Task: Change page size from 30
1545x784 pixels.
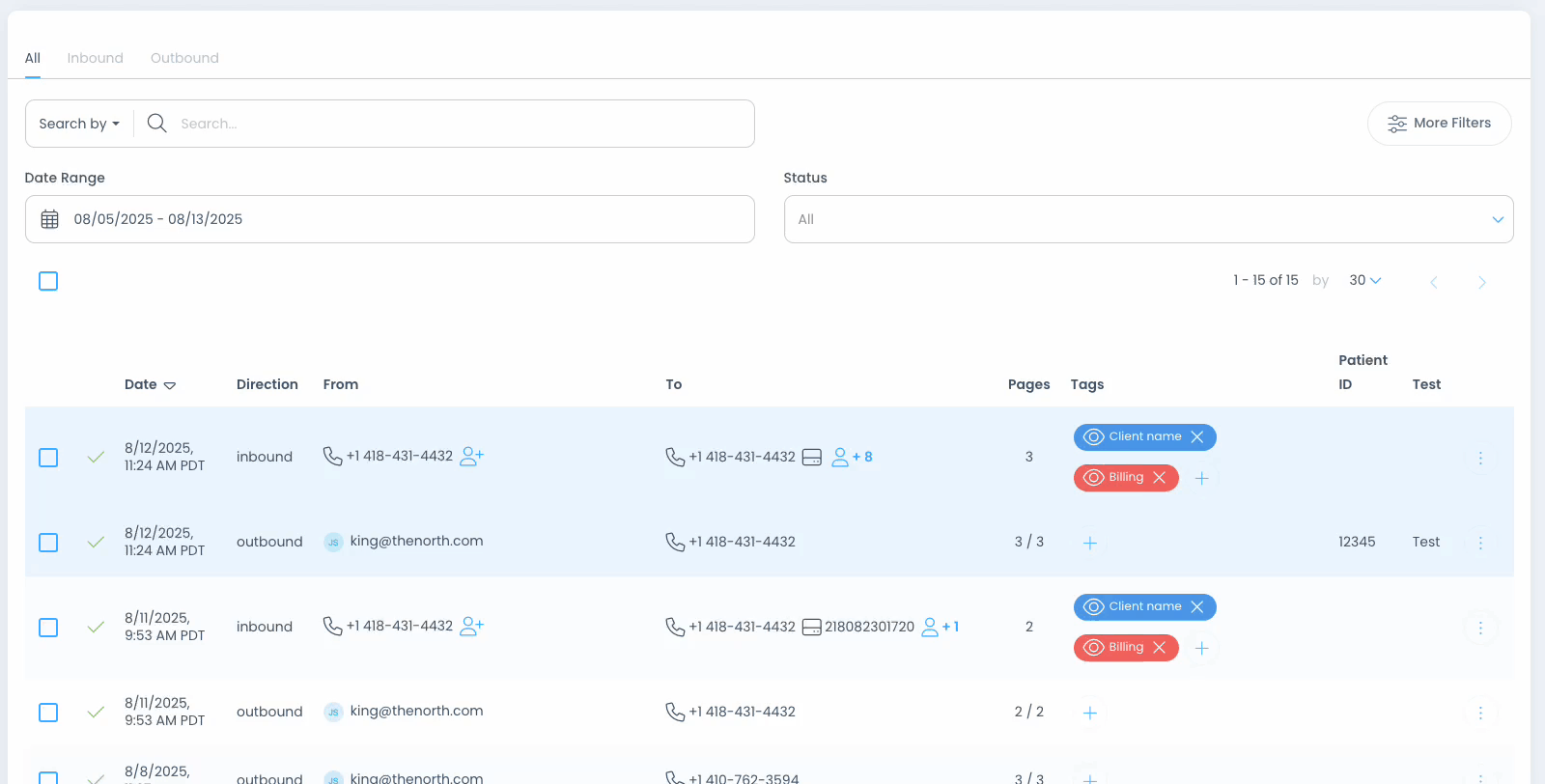Action: tap(1364, 281)
